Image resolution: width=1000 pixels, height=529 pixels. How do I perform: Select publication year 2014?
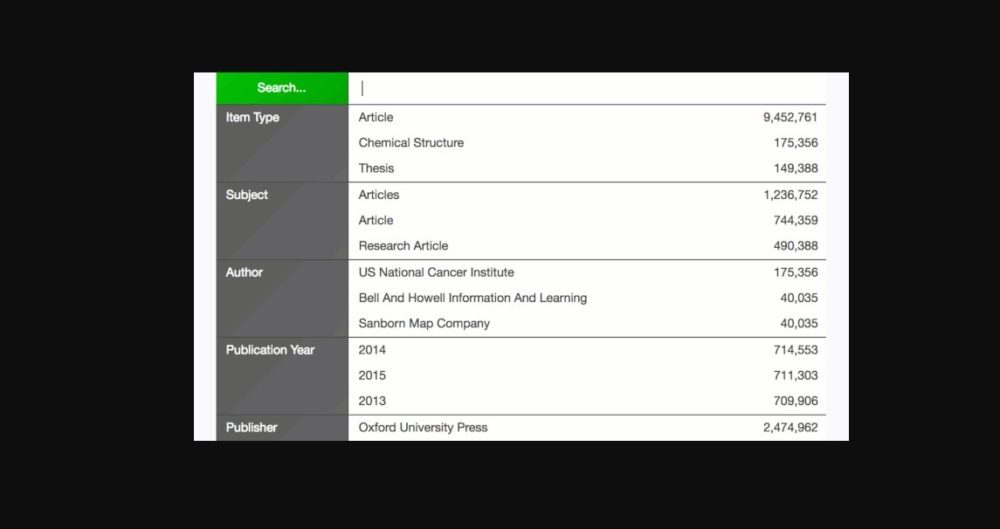[372, 350]
